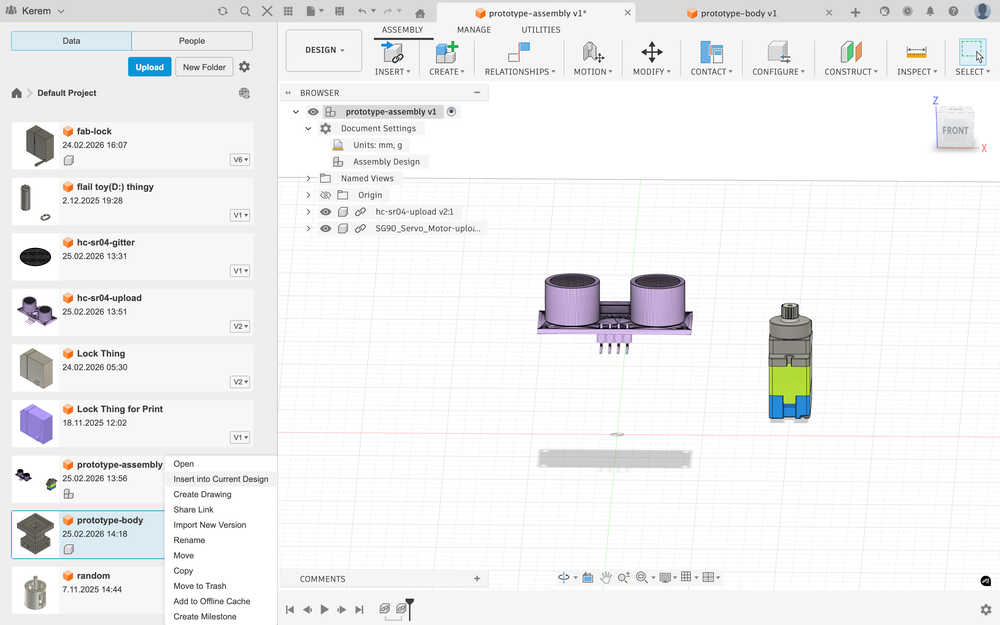Click the Modify move icon
The image size is (1000, 625).
point(651,52)
